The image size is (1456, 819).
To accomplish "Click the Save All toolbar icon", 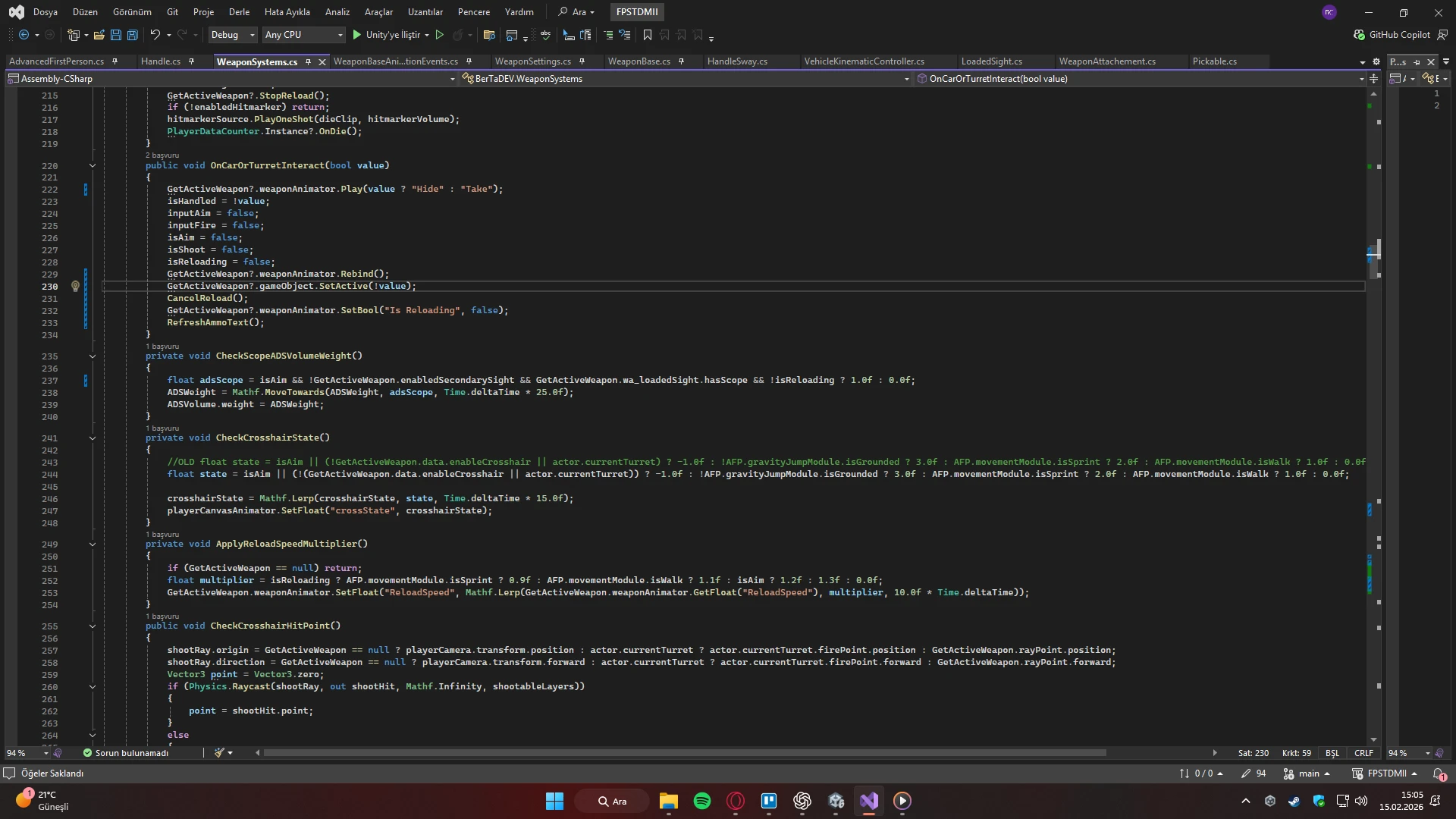I will click(133, 35).
